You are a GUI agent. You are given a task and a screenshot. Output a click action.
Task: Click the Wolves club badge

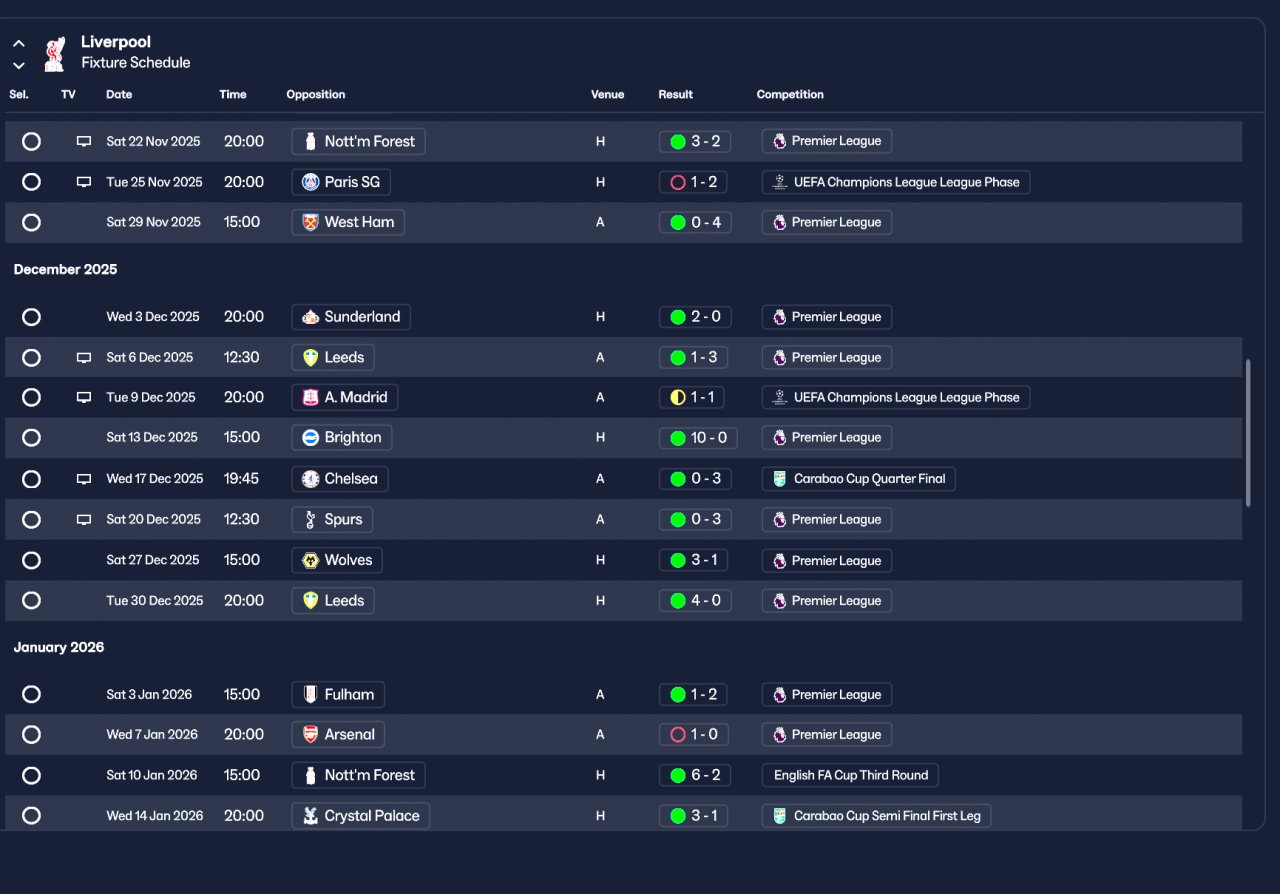[310, 560]
